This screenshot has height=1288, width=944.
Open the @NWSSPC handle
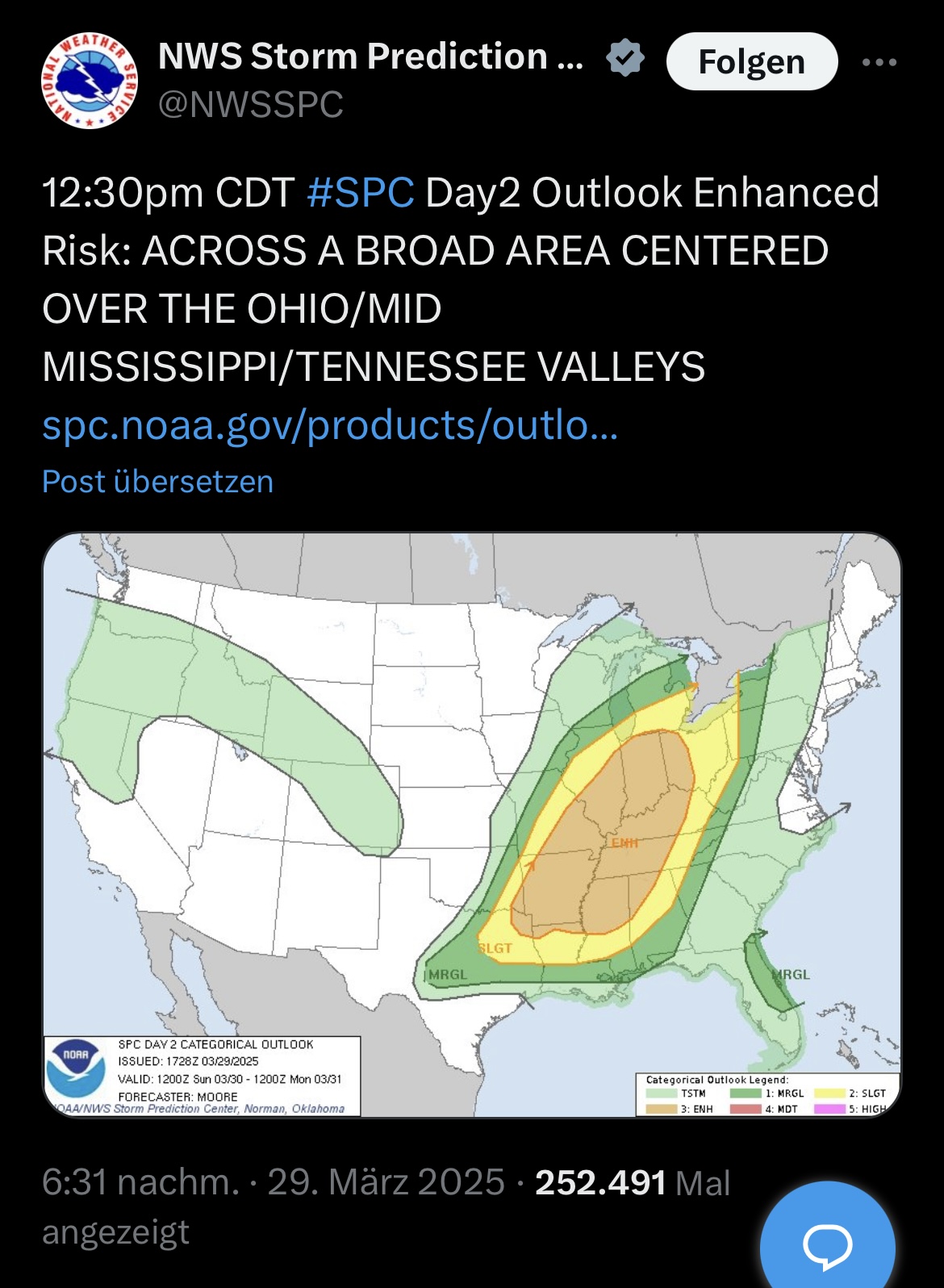click(251, 105)
